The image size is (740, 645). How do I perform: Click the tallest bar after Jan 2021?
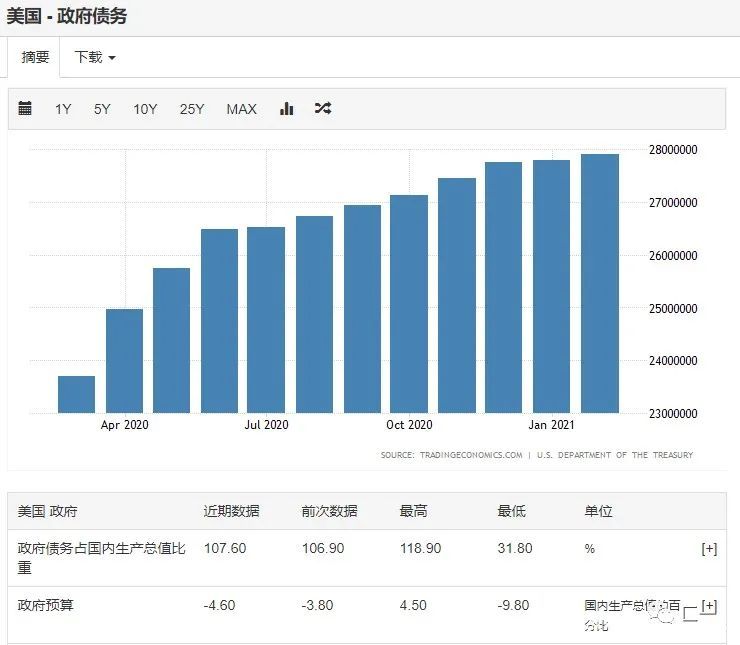600,284
